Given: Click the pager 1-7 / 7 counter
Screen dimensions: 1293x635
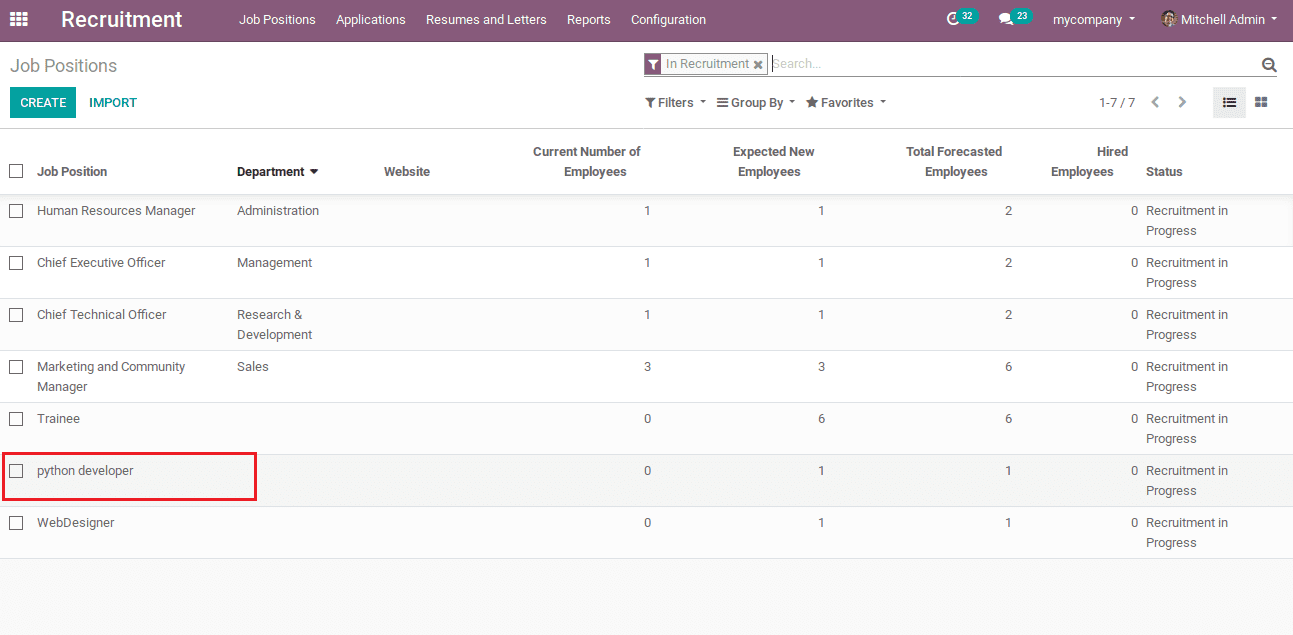Looking at the screenshot, I should (1117, 103).
